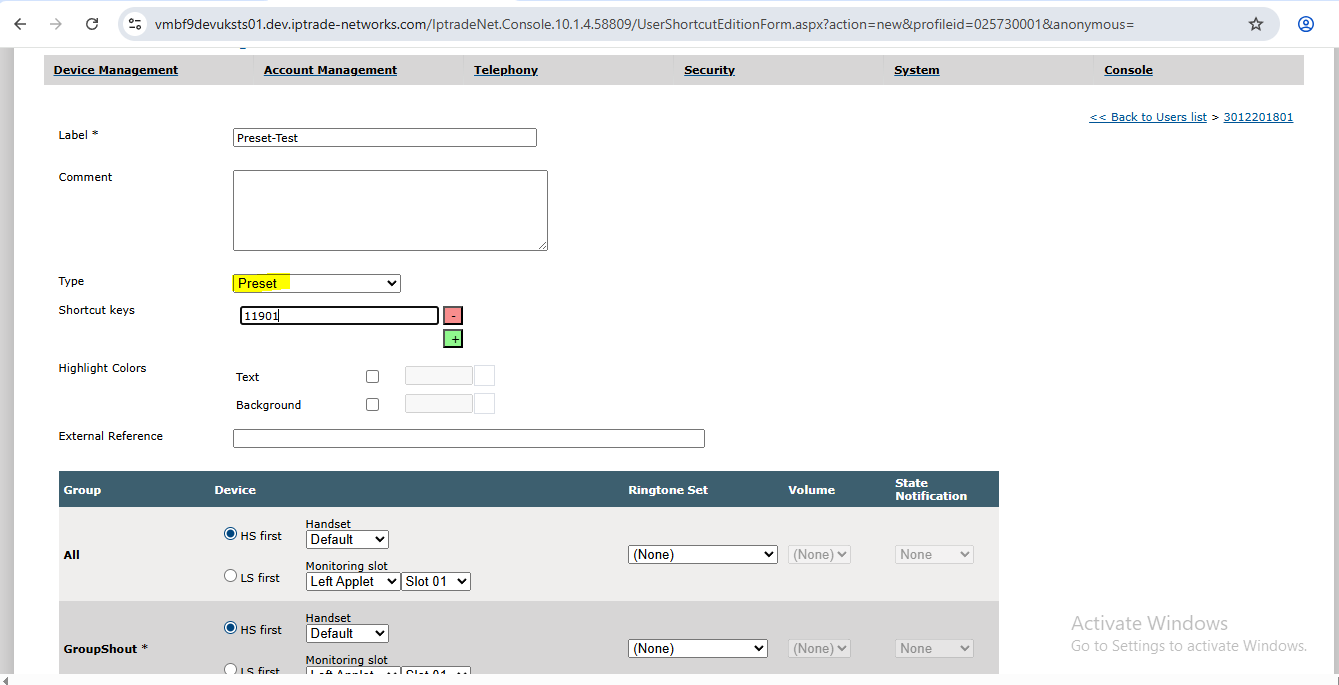Open Slot 01 dropdown in the All row
The height and width of the screenshot is (685, 1339).
[436, 581]
